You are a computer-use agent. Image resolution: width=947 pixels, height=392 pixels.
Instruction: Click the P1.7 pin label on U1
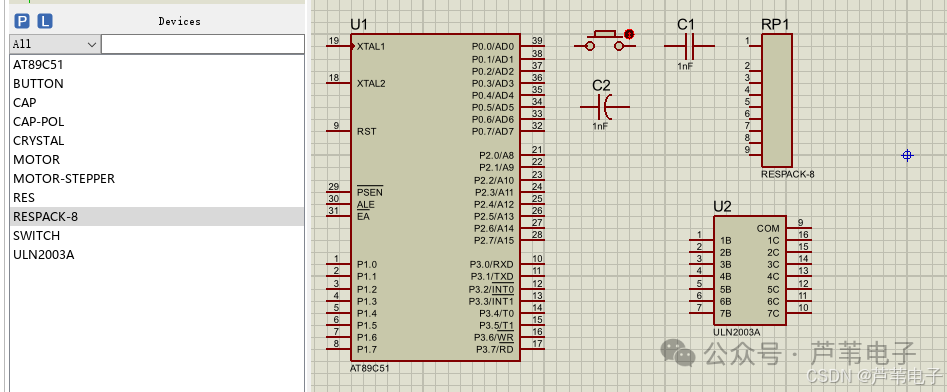tap(367, 349)
